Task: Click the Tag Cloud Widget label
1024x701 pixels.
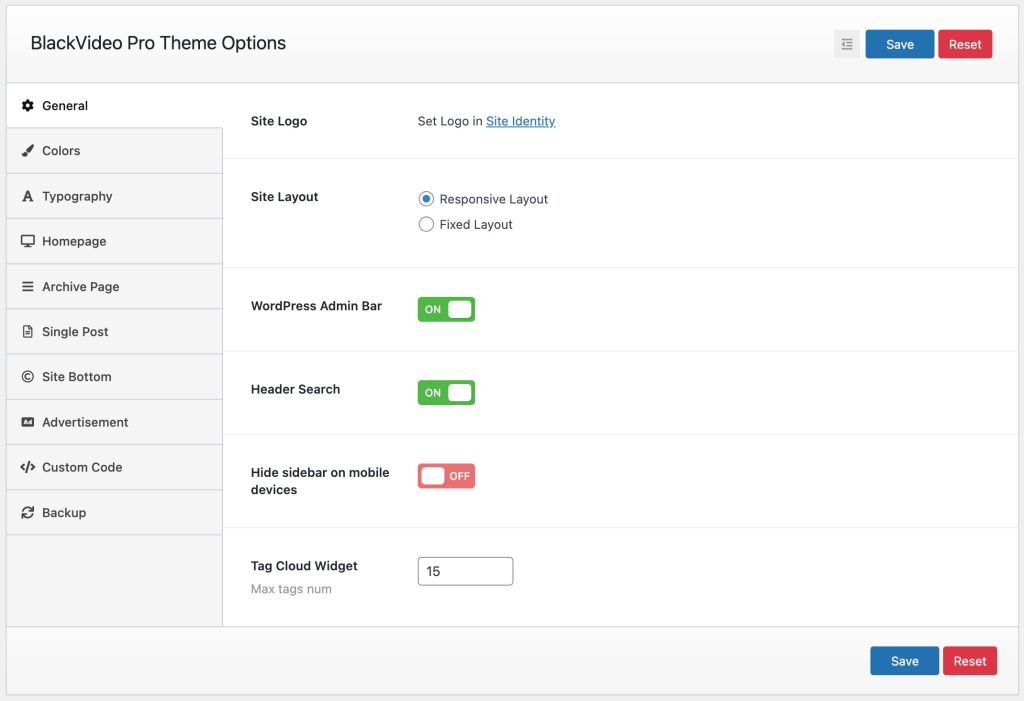Action: 304,566
